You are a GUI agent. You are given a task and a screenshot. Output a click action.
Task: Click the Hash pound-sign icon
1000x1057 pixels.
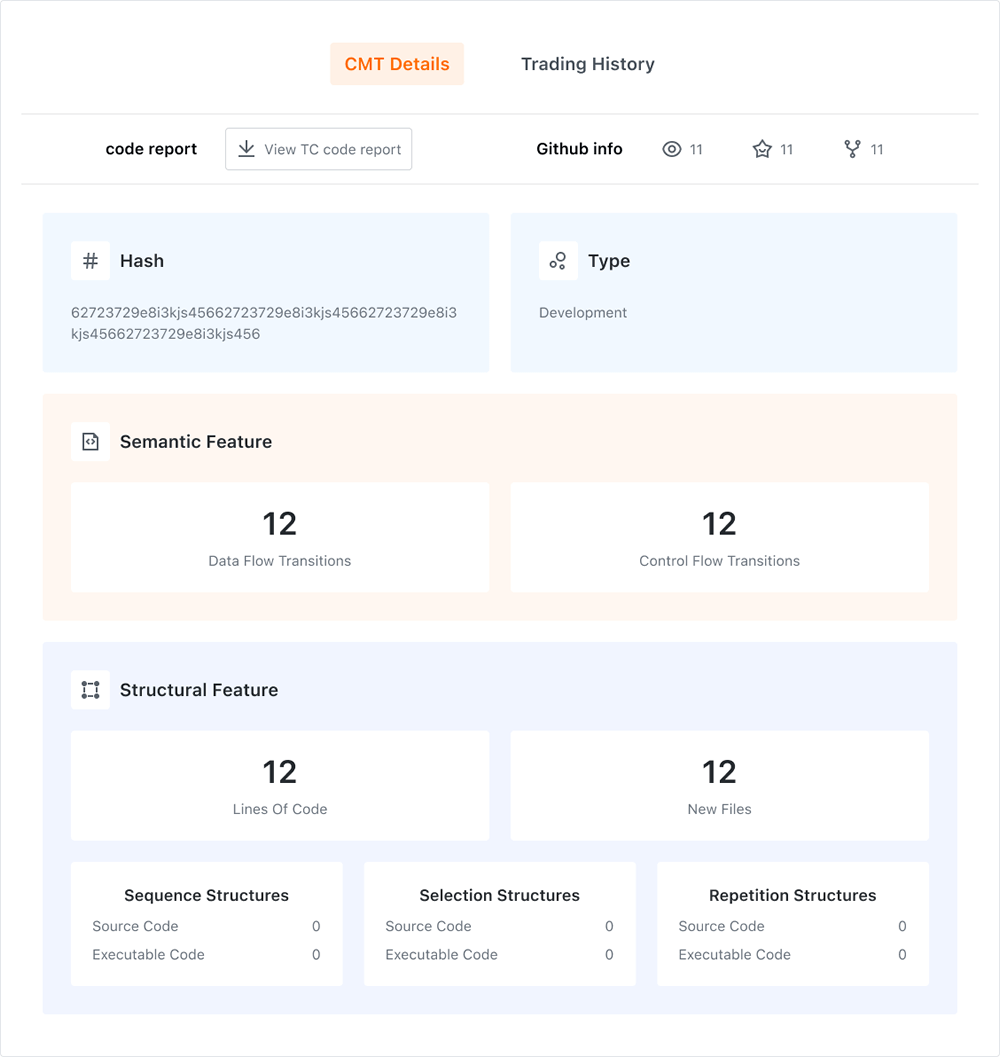click(x=90, y=261)
